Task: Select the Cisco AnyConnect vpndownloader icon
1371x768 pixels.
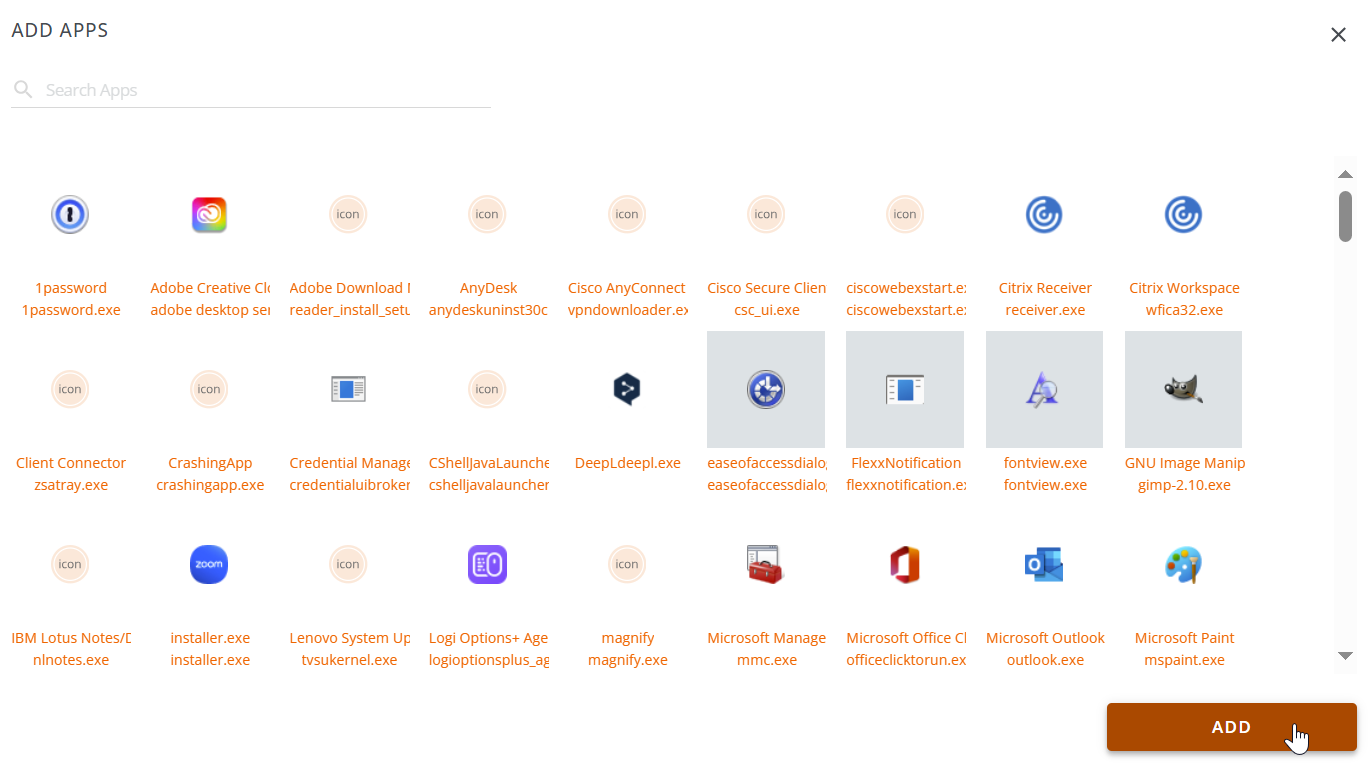Action: coord(627,214)
